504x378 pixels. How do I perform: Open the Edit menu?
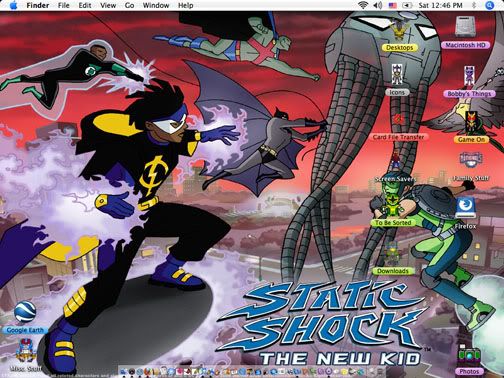pyautogui.click(x=85, y=5)
